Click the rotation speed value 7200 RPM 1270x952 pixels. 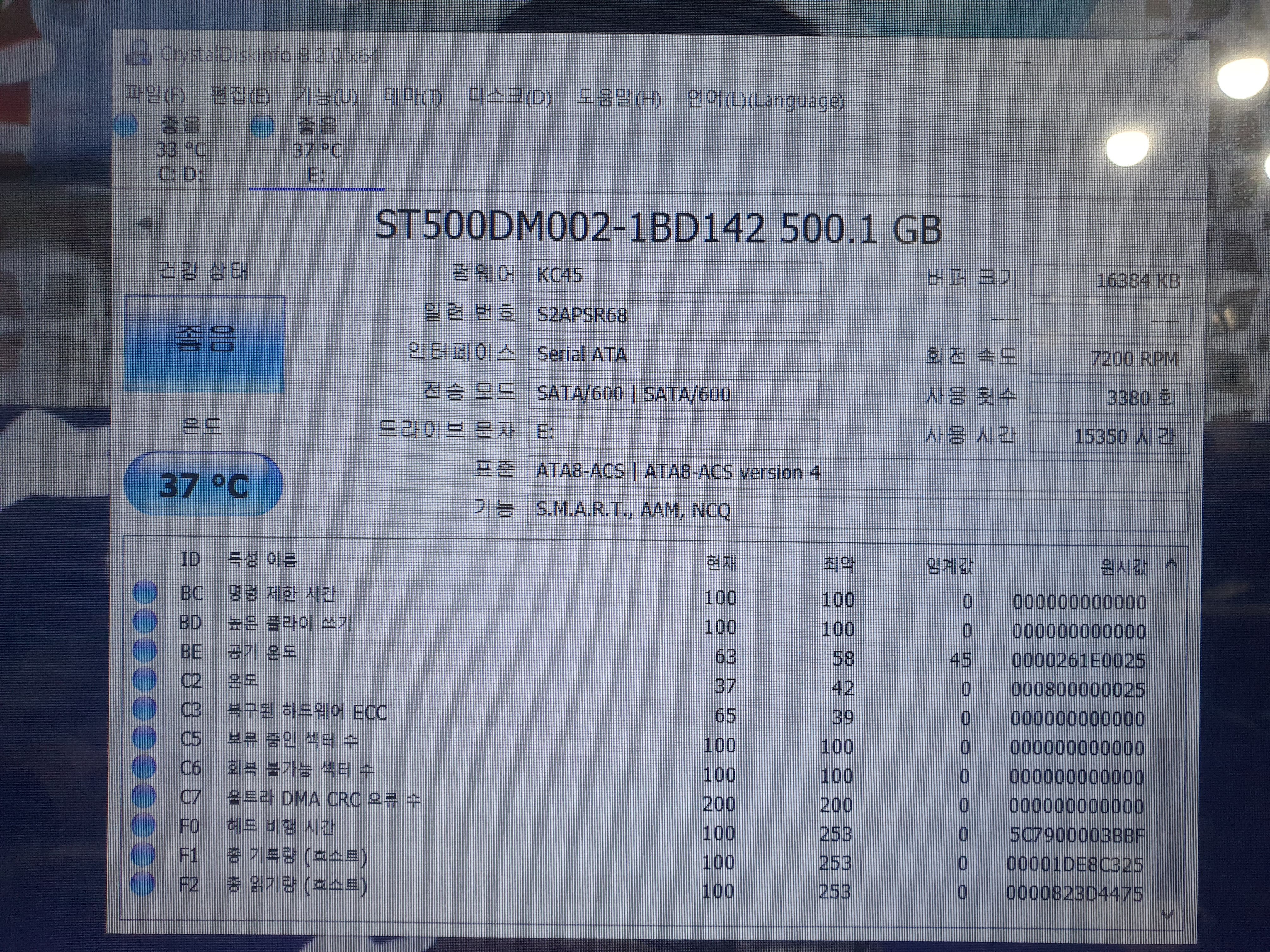[x=1110, y=359]
